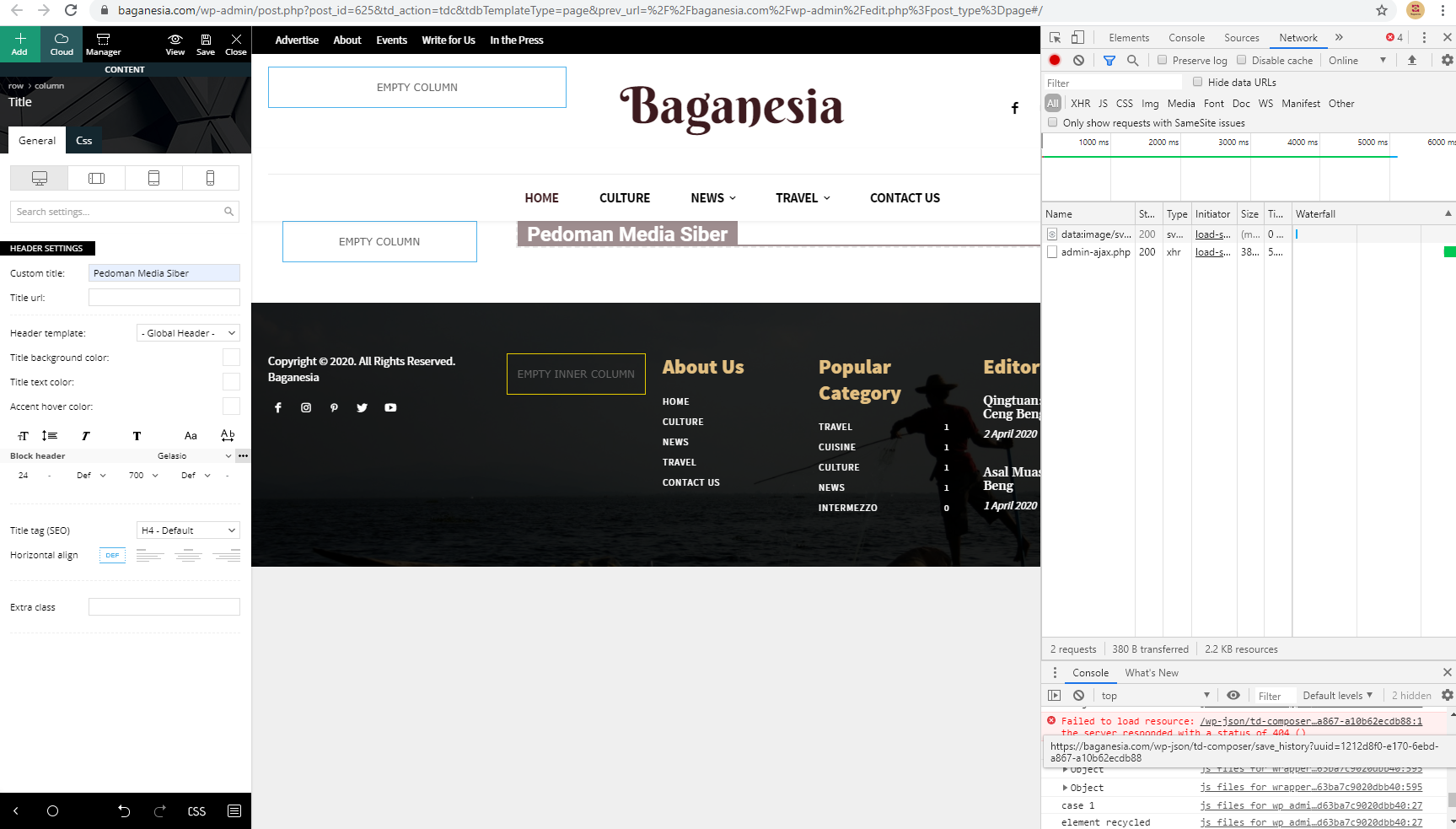Click the Instagram icon in the footer
The image size is (1456, 829).
click(x=306, y=408)
